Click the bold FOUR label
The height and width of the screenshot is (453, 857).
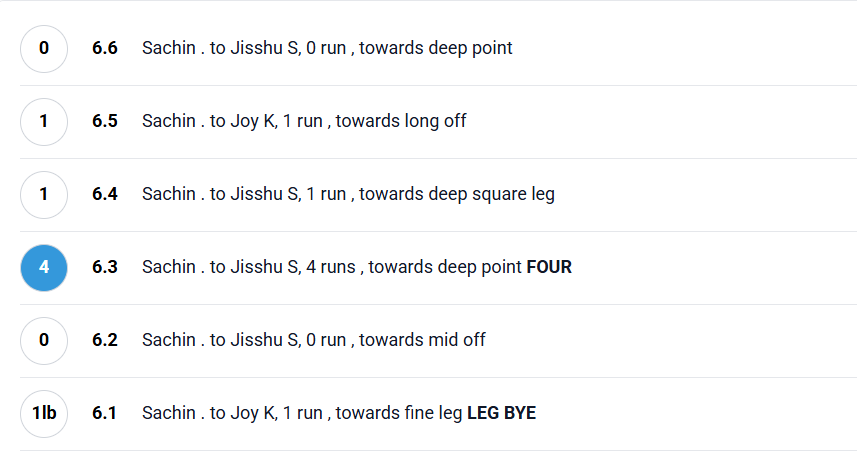[549, 267]
